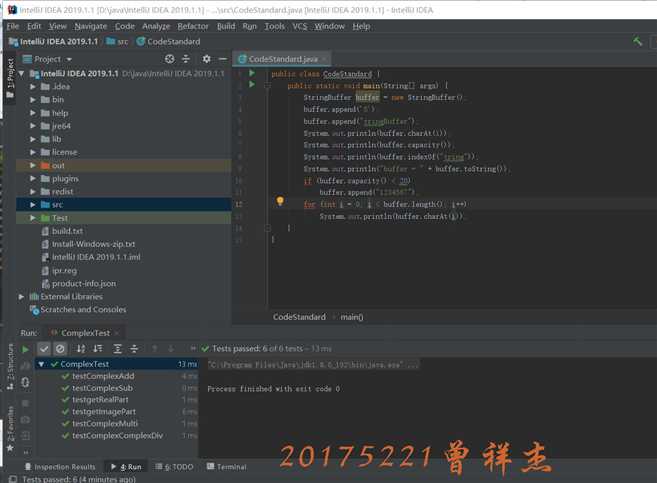Select build.txt in project tree

(67, 231)
